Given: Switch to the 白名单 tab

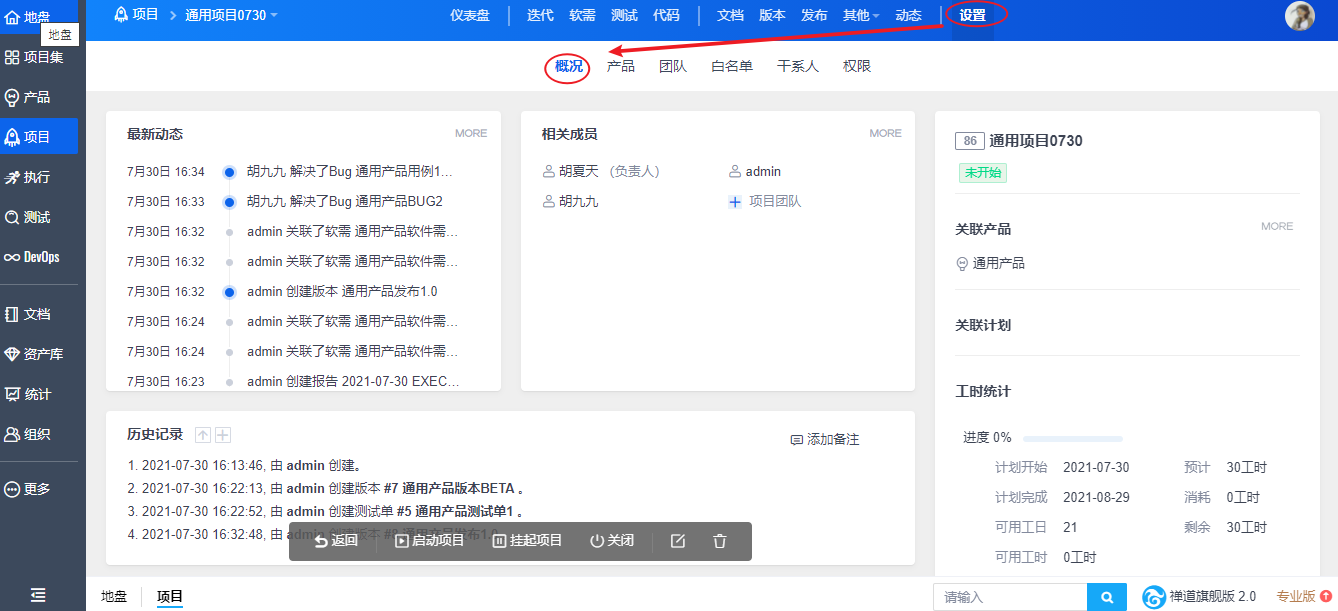Looking at the screenshot, I should [732, 66].
